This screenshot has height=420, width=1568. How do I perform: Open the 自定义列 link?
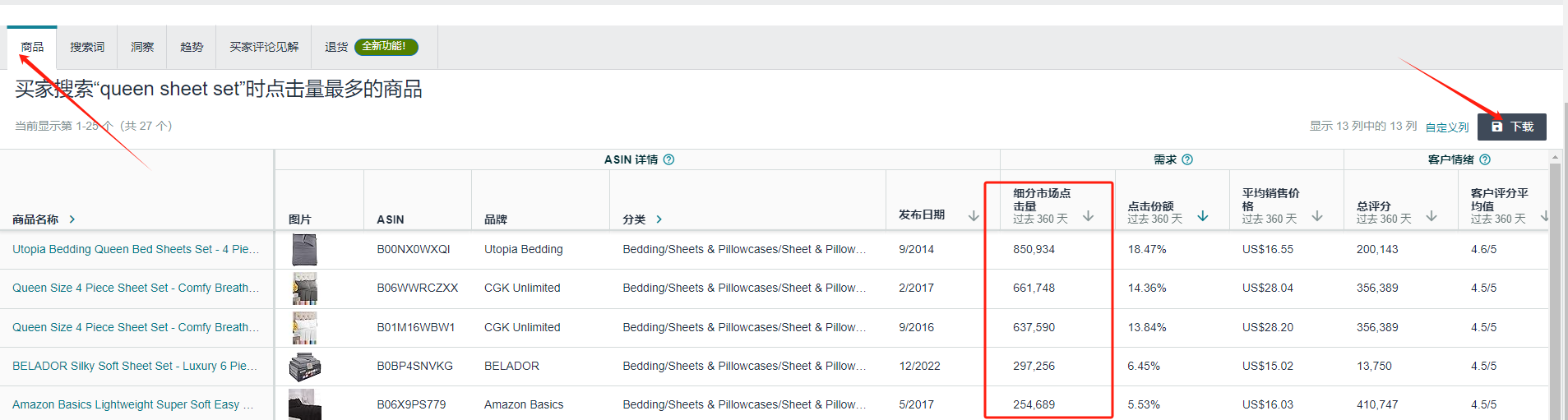click(x=1446, y=127)
